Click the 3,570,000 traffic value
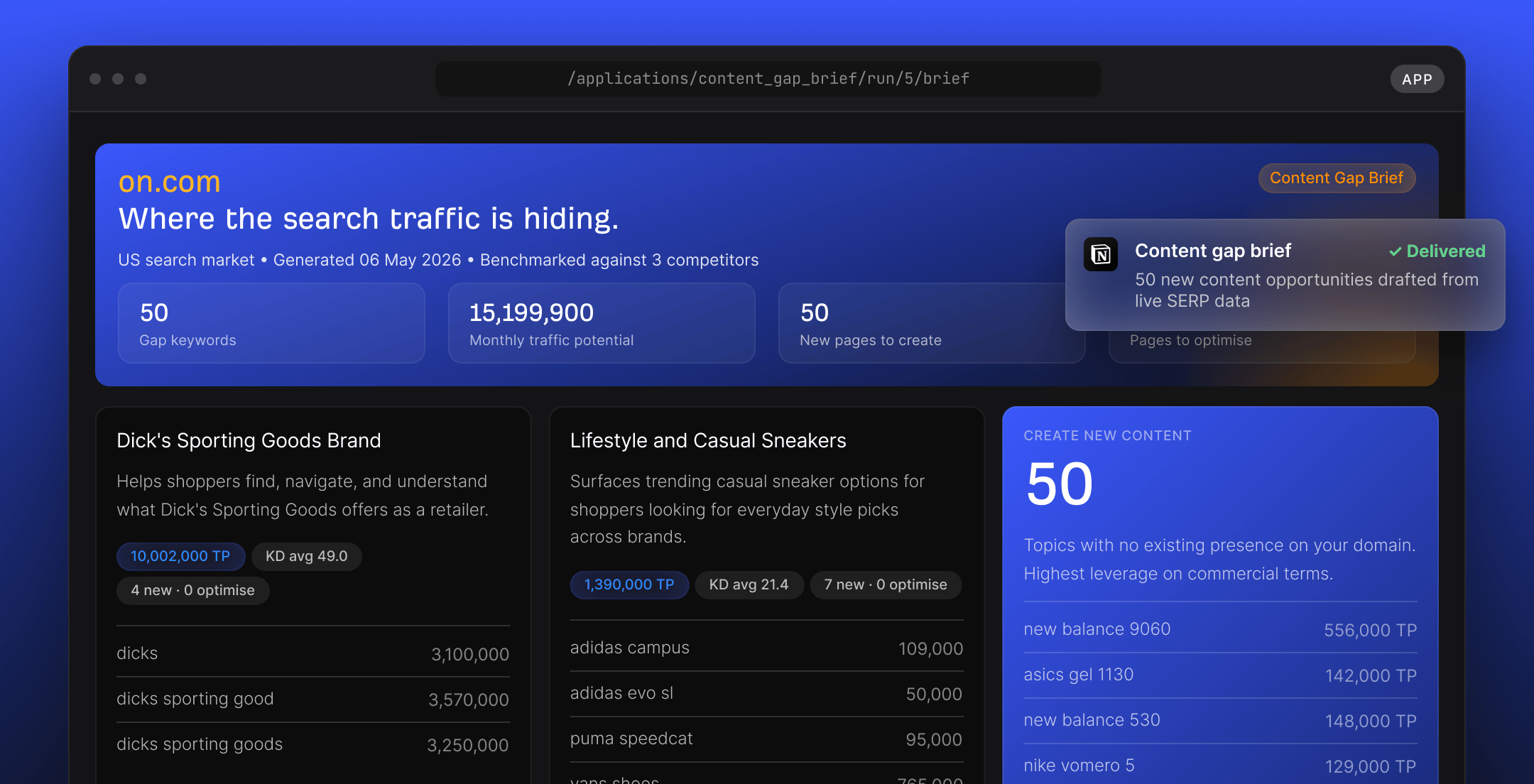This screenshot has width=1534, height=784. tap(469, 699)
